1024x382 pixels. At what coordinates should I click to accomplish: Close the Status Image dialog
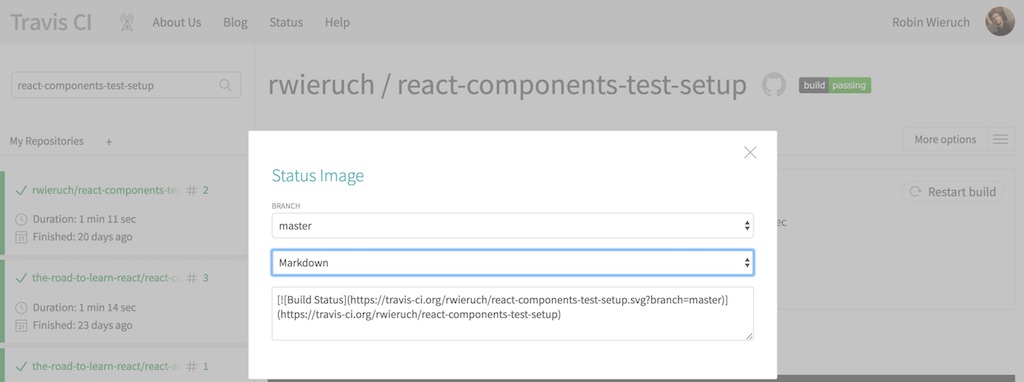tap(750, 153)
